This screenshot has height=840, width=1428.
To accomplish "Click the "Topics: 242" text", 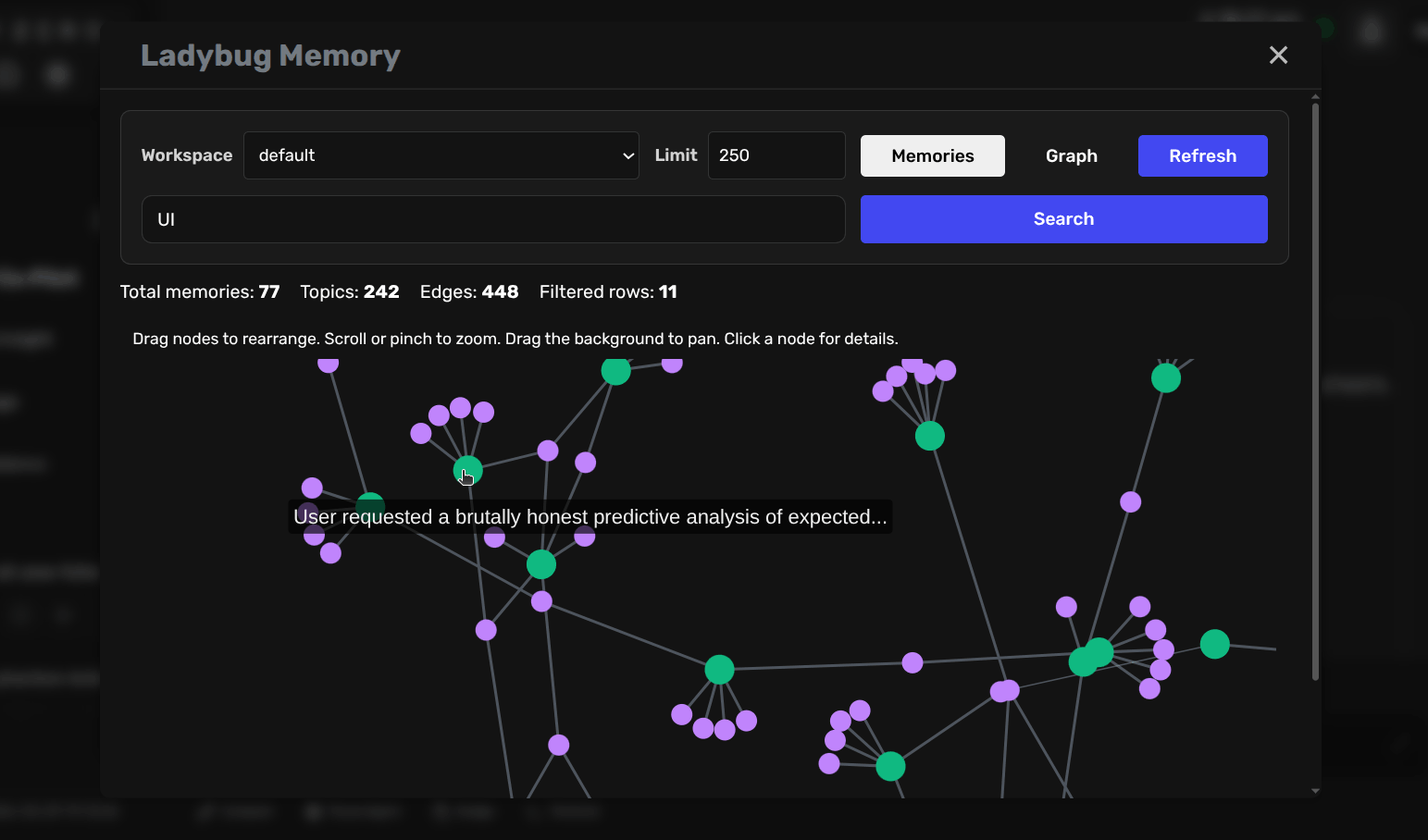I will pyautogui.click(x=350, y=292).
